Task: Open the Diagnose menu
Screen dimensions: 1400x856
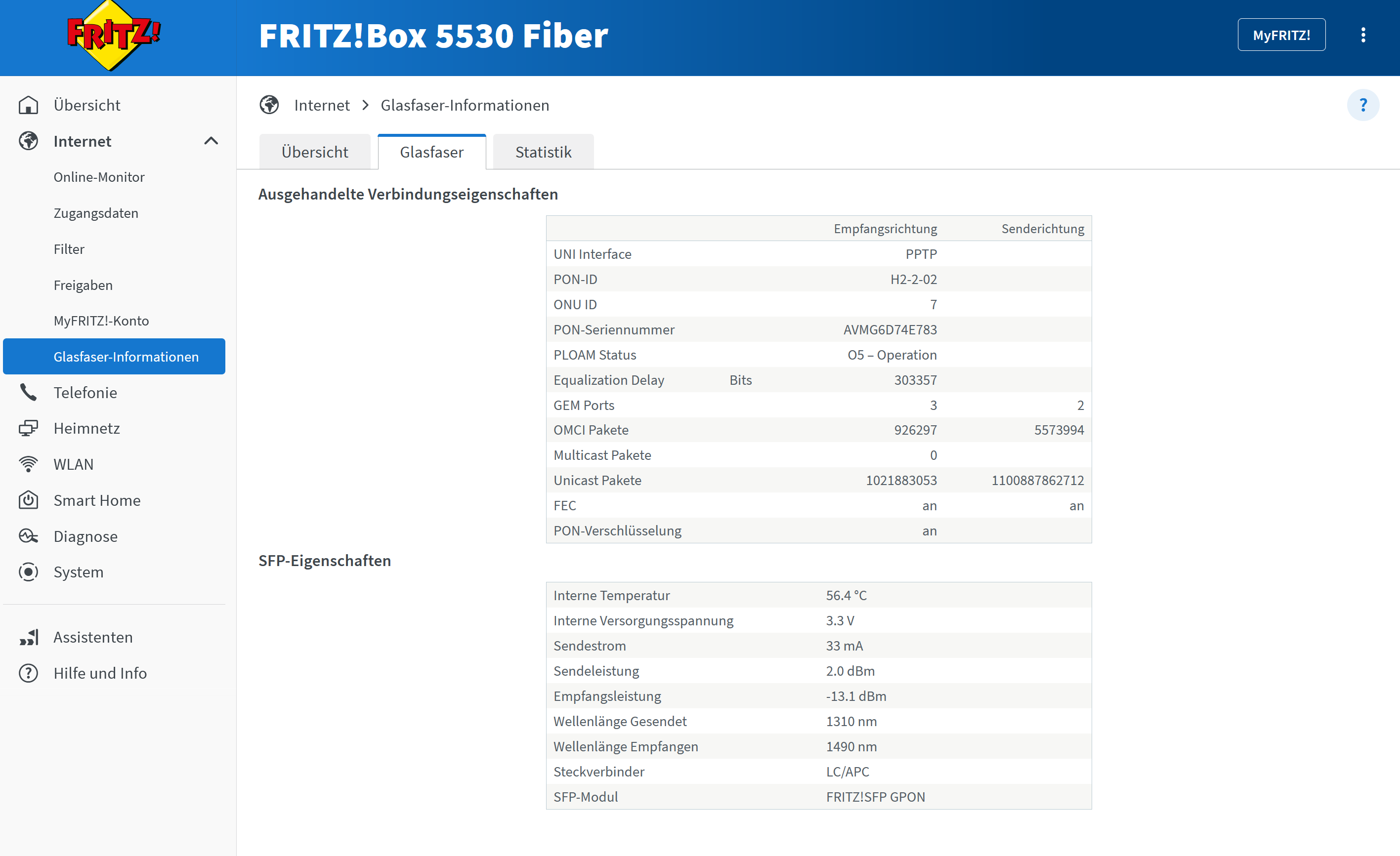Action: (x=85, y=536)
